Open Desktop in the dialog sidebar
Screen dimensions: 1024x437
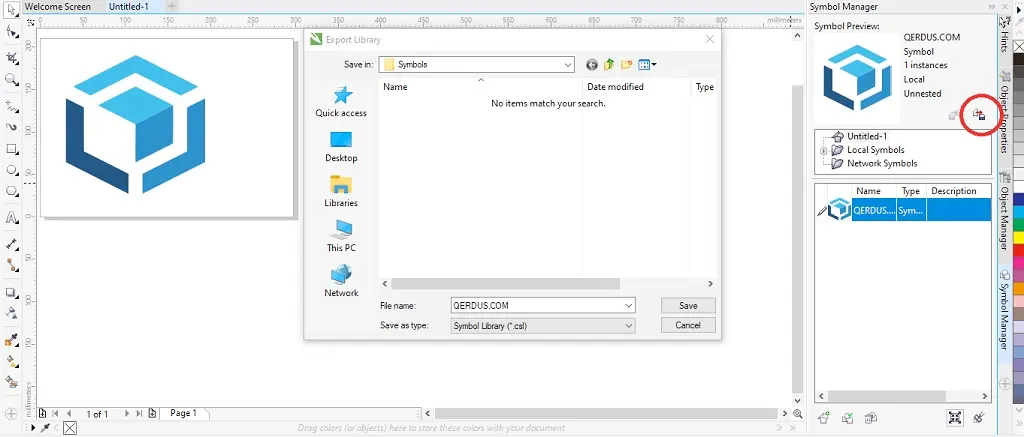click(x=341, y=147)
